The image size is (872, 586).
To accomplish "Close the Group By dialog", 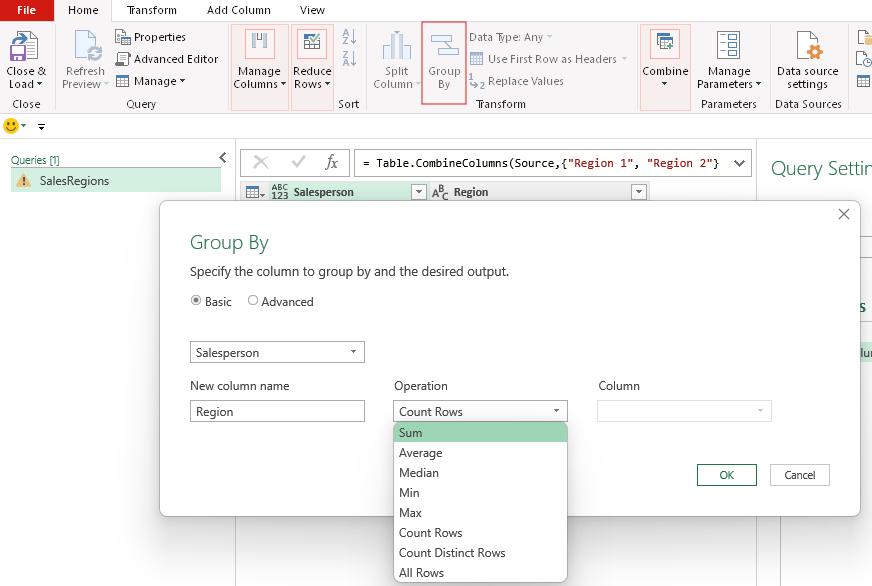I will tap(844, 214).
